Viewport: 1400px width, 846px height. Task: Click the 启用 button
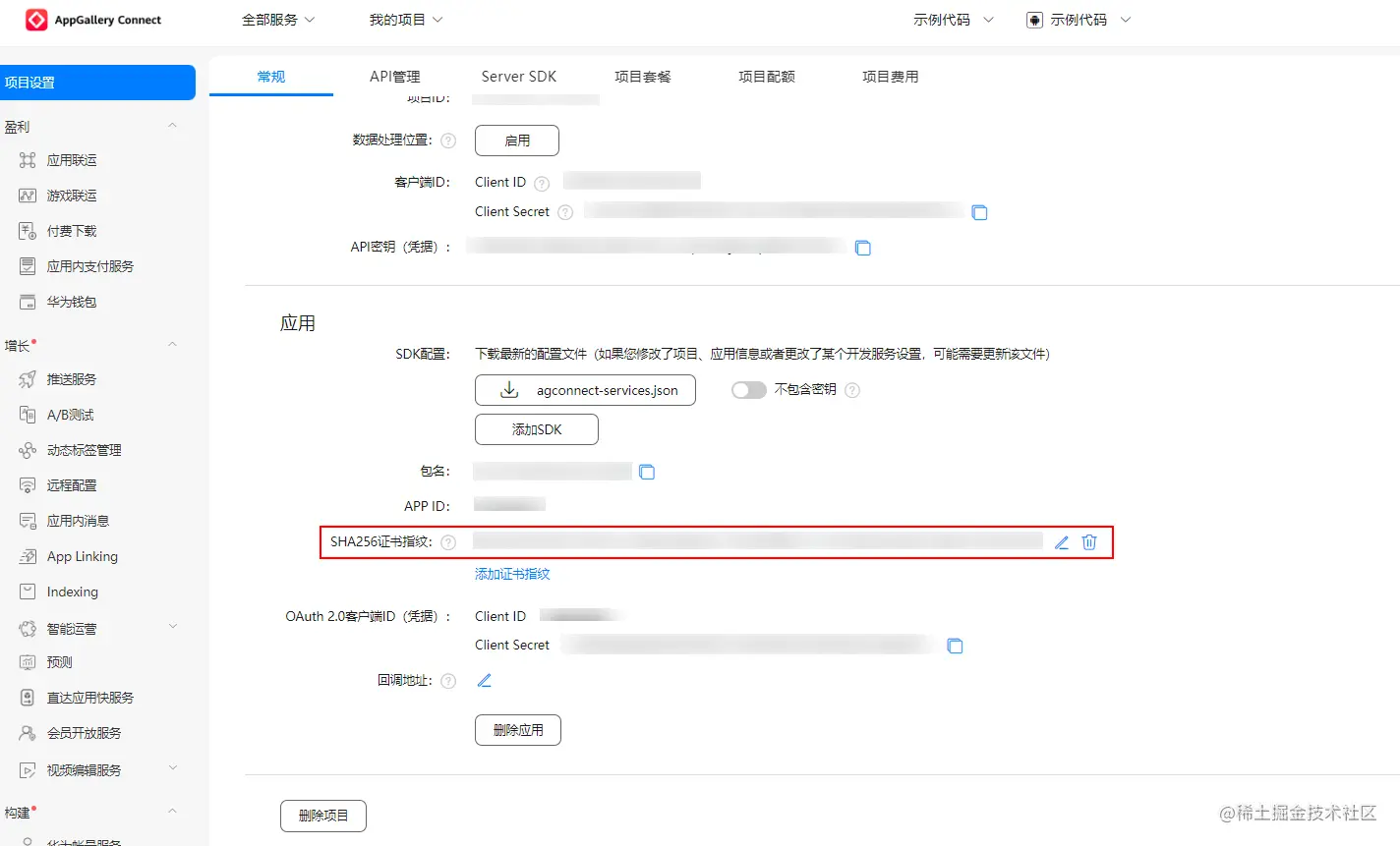click(x=517, y=141)
